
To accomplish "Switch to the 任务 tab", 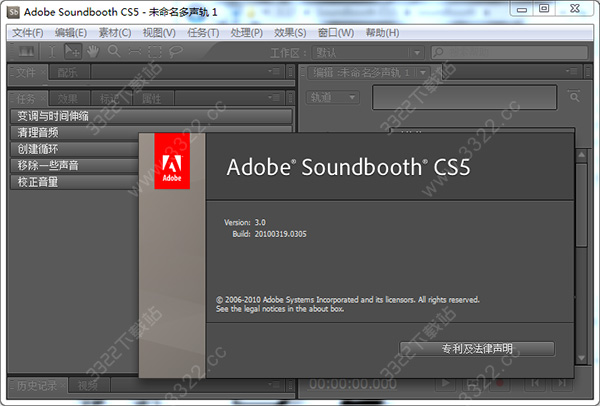I will (26, 99).
